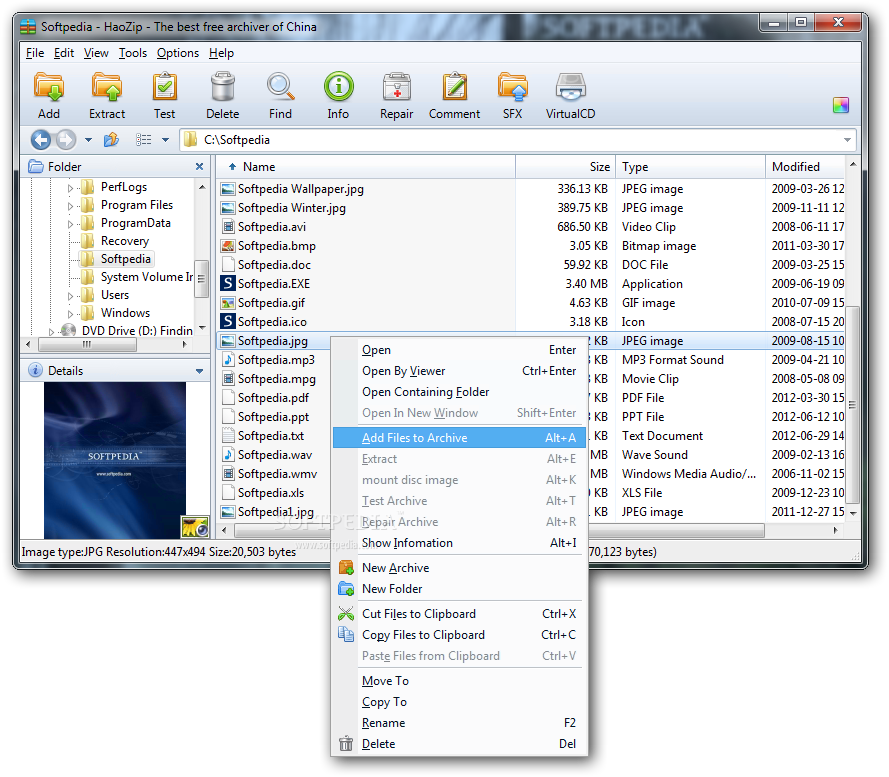Click the Softpedia image preview thumbnail
Screen dimensions: 889x777
coord(115,460)
